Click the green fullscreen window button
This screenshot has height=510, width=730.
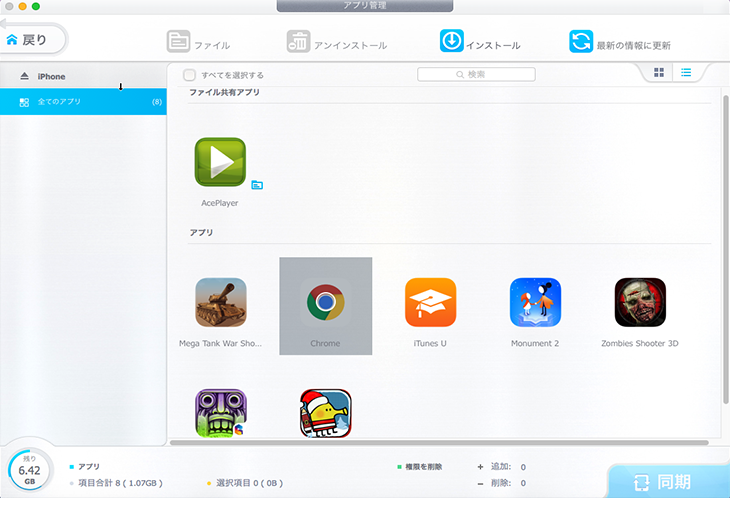coord(35,7)
